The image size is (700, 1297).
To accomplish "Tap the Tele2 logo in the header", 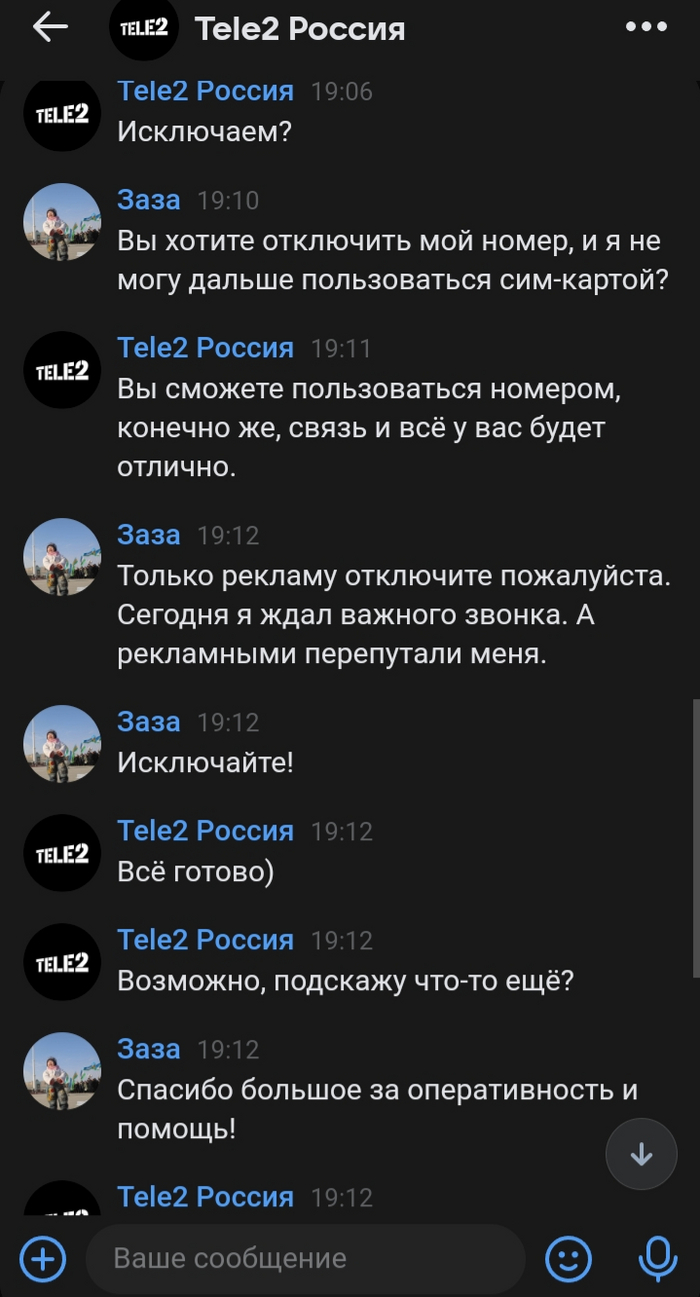I will (x=144, y=29).
